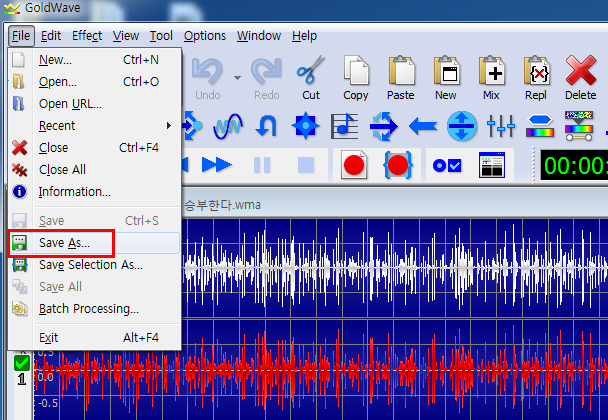608x420 pixels.
Task: Click Save As... in File menu
Action: point(95,243)
